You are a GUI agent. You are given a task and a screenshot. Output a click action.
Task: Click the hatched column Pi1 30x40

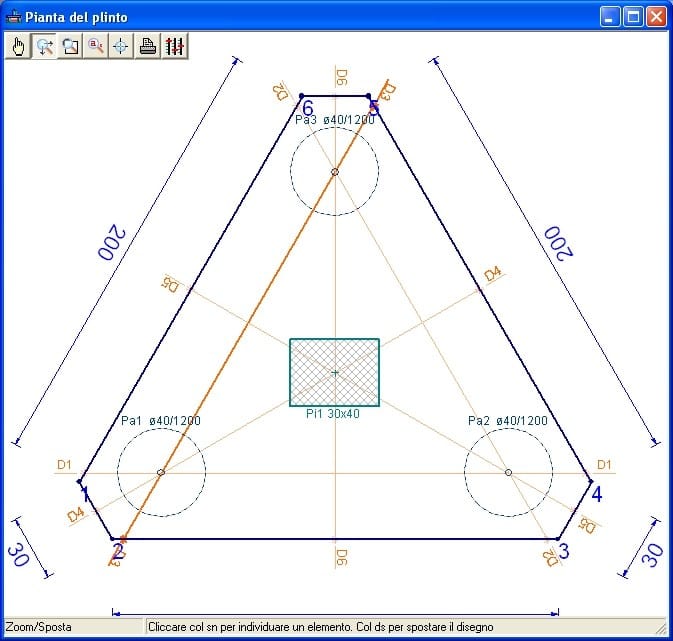334,372
